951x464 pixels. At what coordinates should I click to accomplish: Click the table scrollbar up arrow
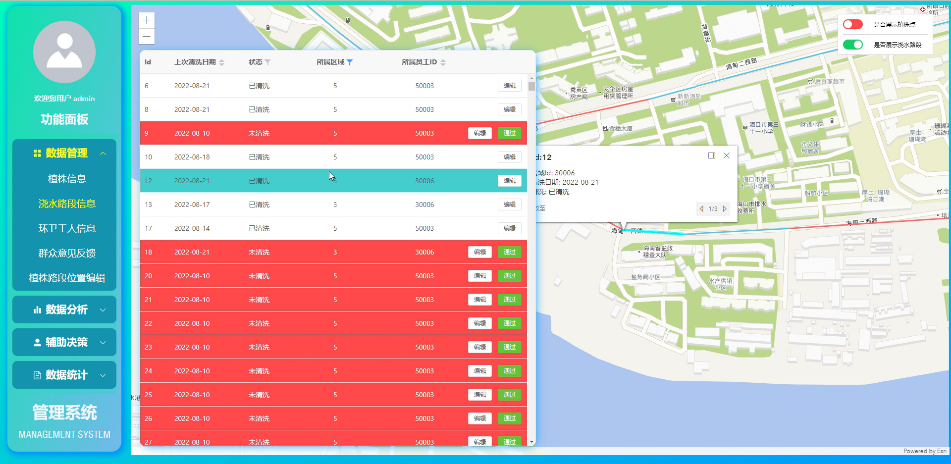(x=531, y=78)
